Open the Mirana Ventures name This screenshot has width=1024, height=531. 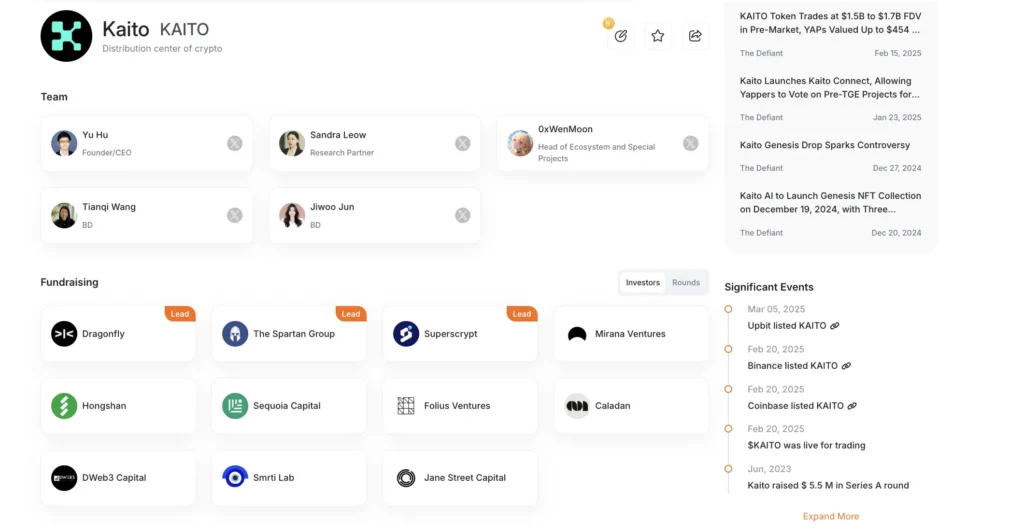click(x=630, y=334)
